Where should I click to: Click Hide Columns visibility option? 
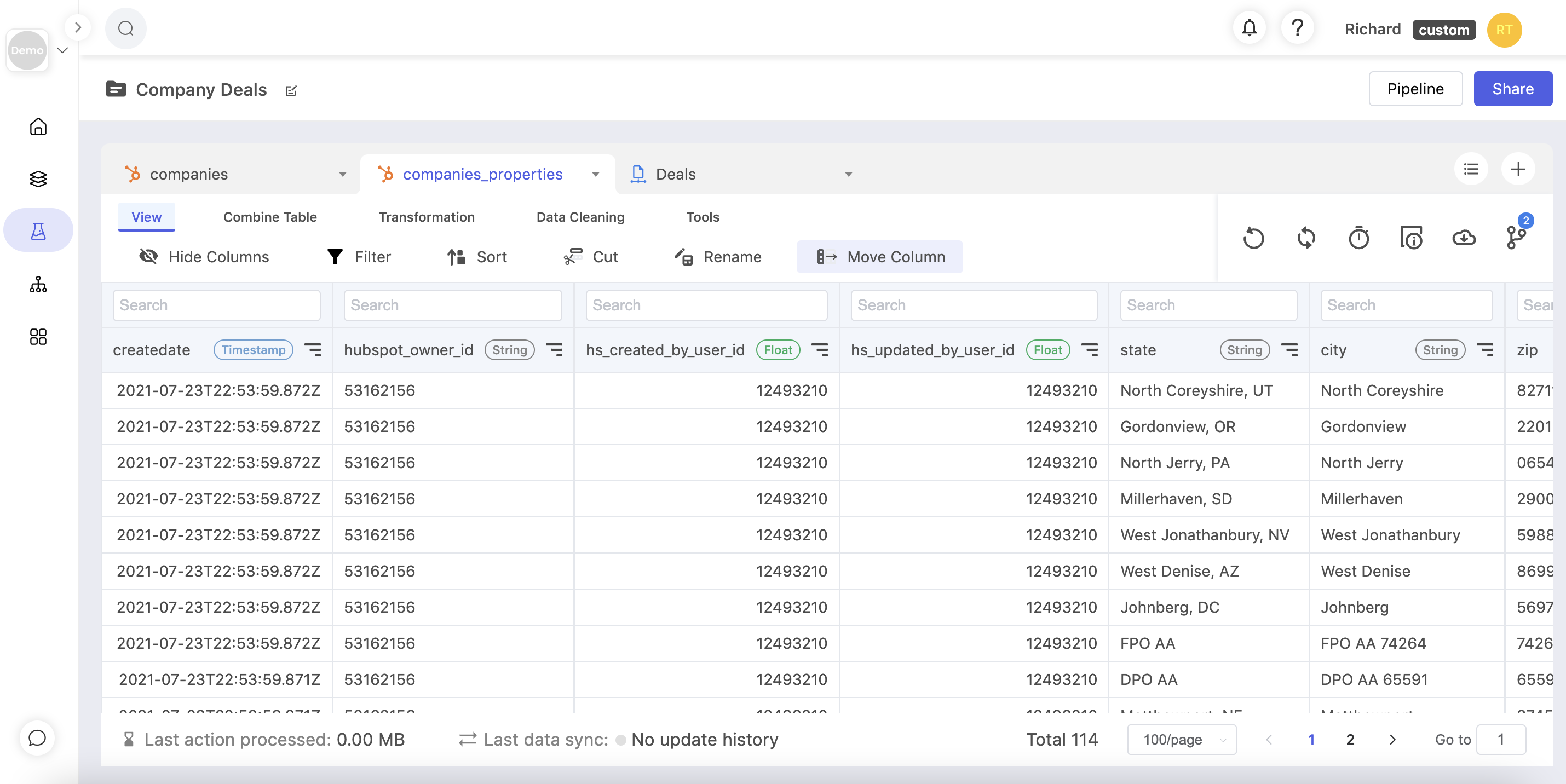204,257
